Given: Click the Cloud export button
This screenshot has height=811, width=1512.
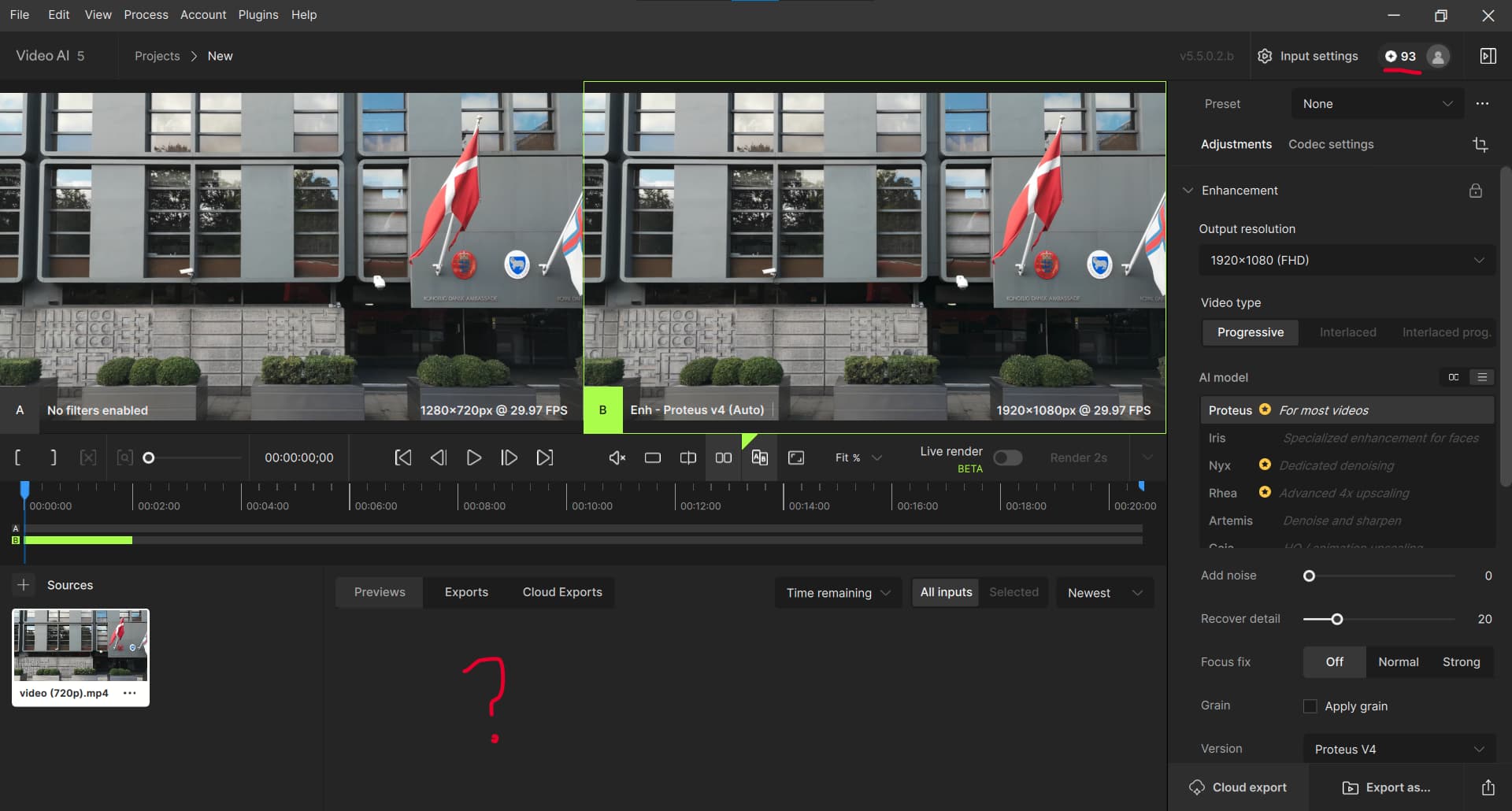Looking at the screenshot, I should [x=1238, y=787].
